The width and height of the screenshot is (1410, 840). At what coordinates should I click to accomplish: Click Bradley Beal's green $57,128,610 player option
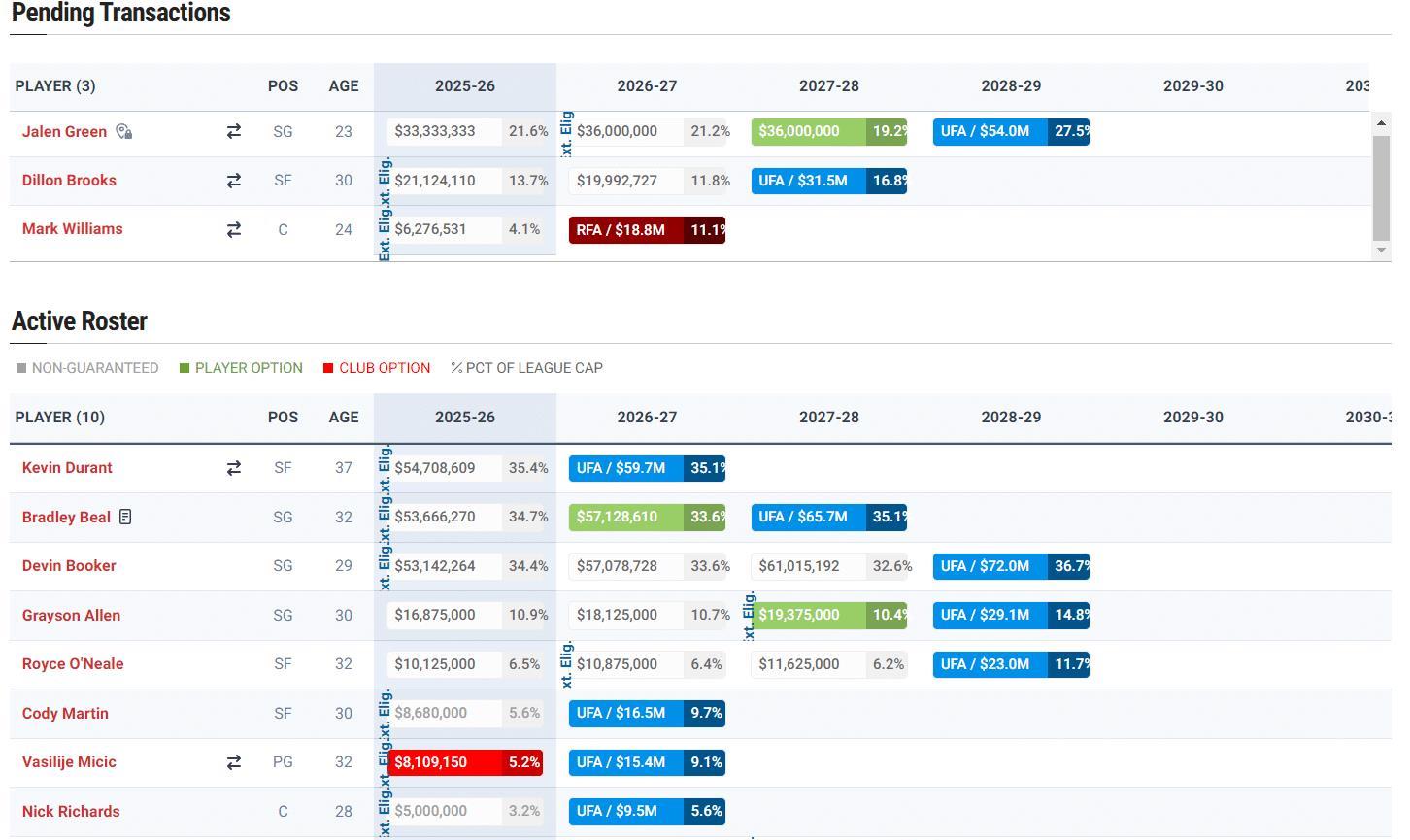click(x=647, y=517)
